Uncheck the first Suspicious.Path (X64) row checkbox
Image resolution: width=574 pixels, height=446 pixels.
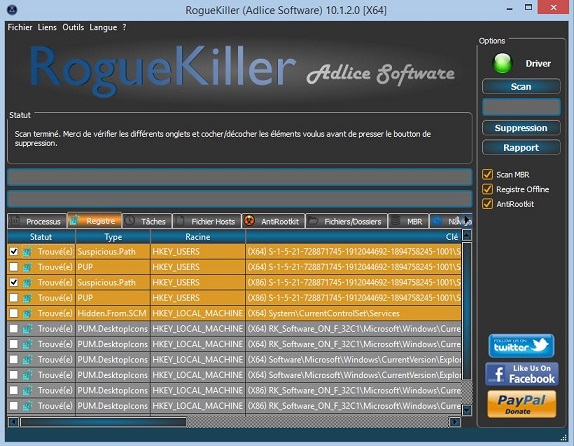coord(14,252)
